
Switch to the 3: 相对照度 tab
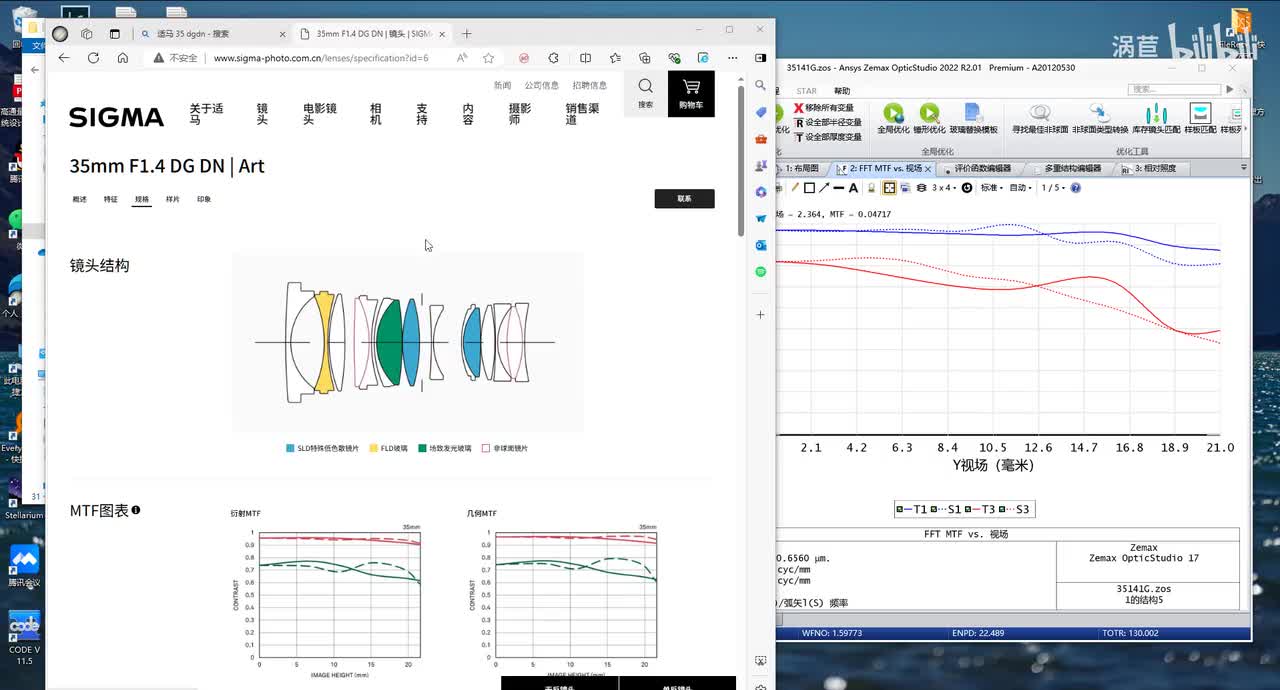click(x=1154, y=169)
